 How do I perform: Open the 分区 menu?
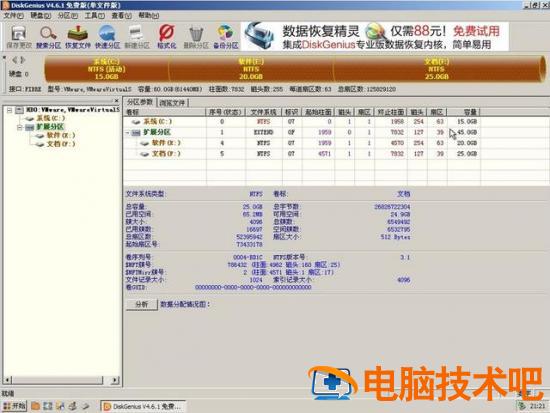tap(68, 16)
